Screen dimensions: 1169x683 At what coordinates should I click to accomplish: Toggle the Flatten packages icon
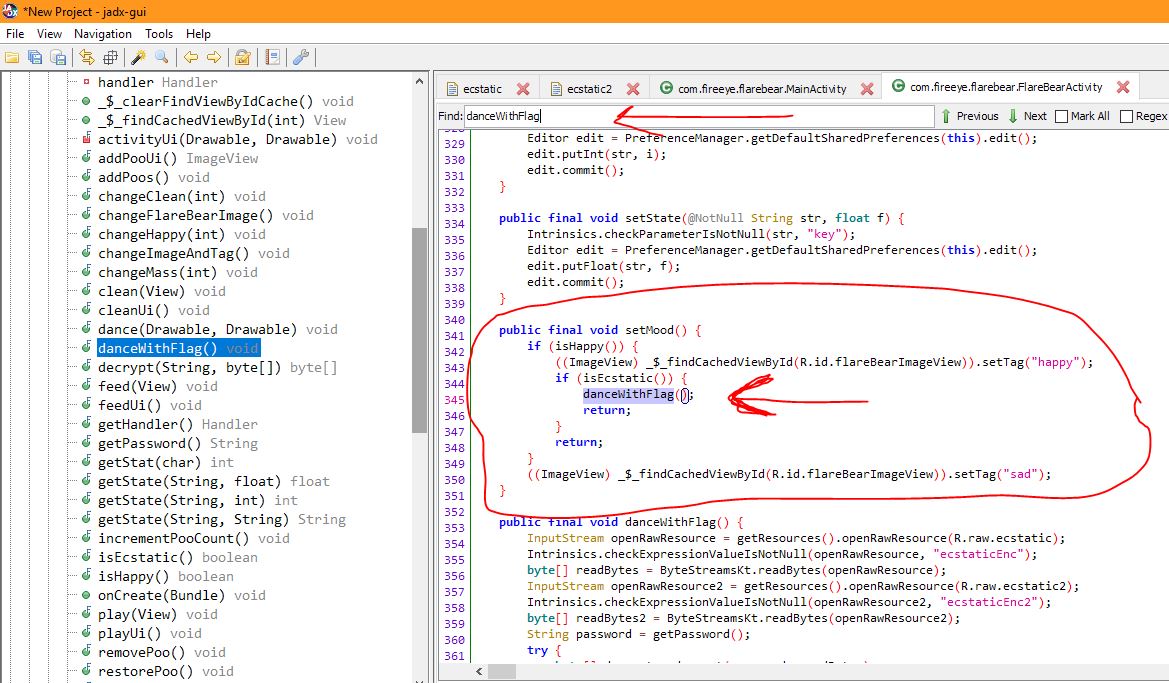pos(110,57)
